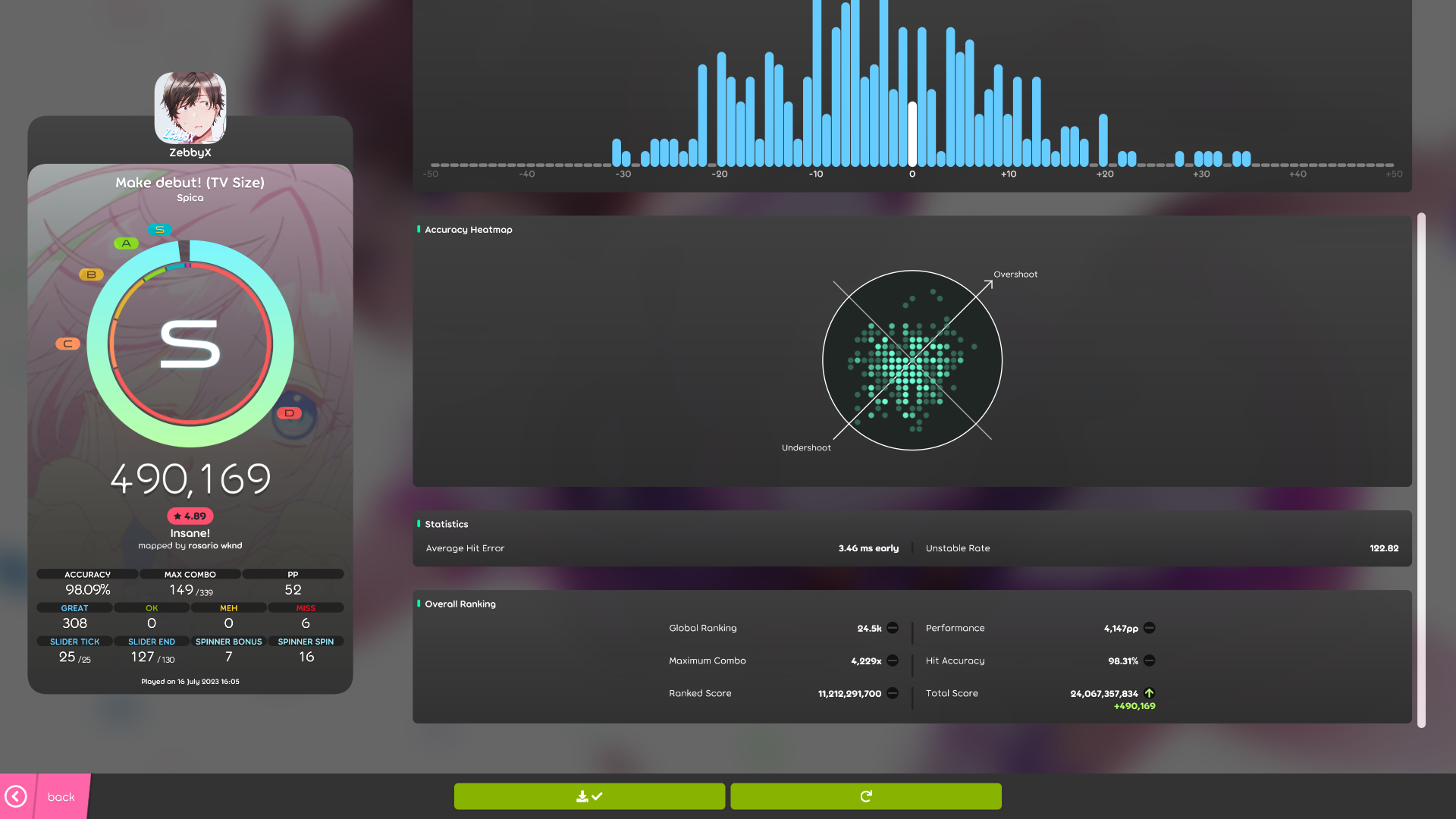This screenshot has height=819, width=1456.
Task: Click the A rank badge on ring
Action: pyautogui.click(x=126, y=243)
